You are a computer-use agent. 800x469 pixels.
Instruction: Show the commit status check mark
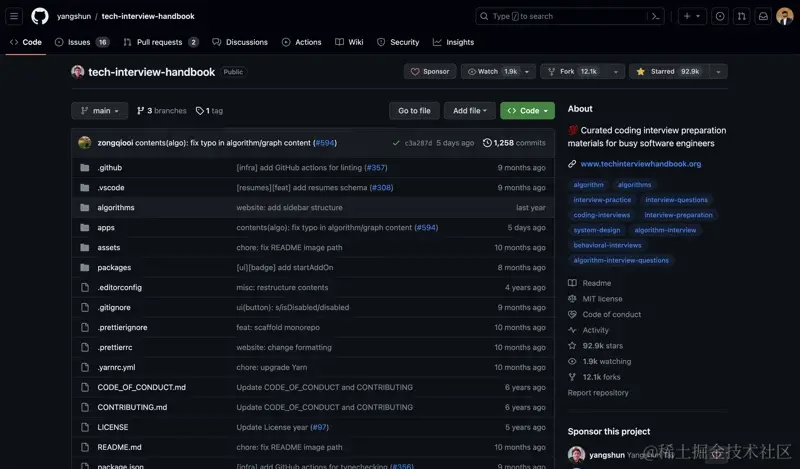pyautogui.click(x=396, y=143)
